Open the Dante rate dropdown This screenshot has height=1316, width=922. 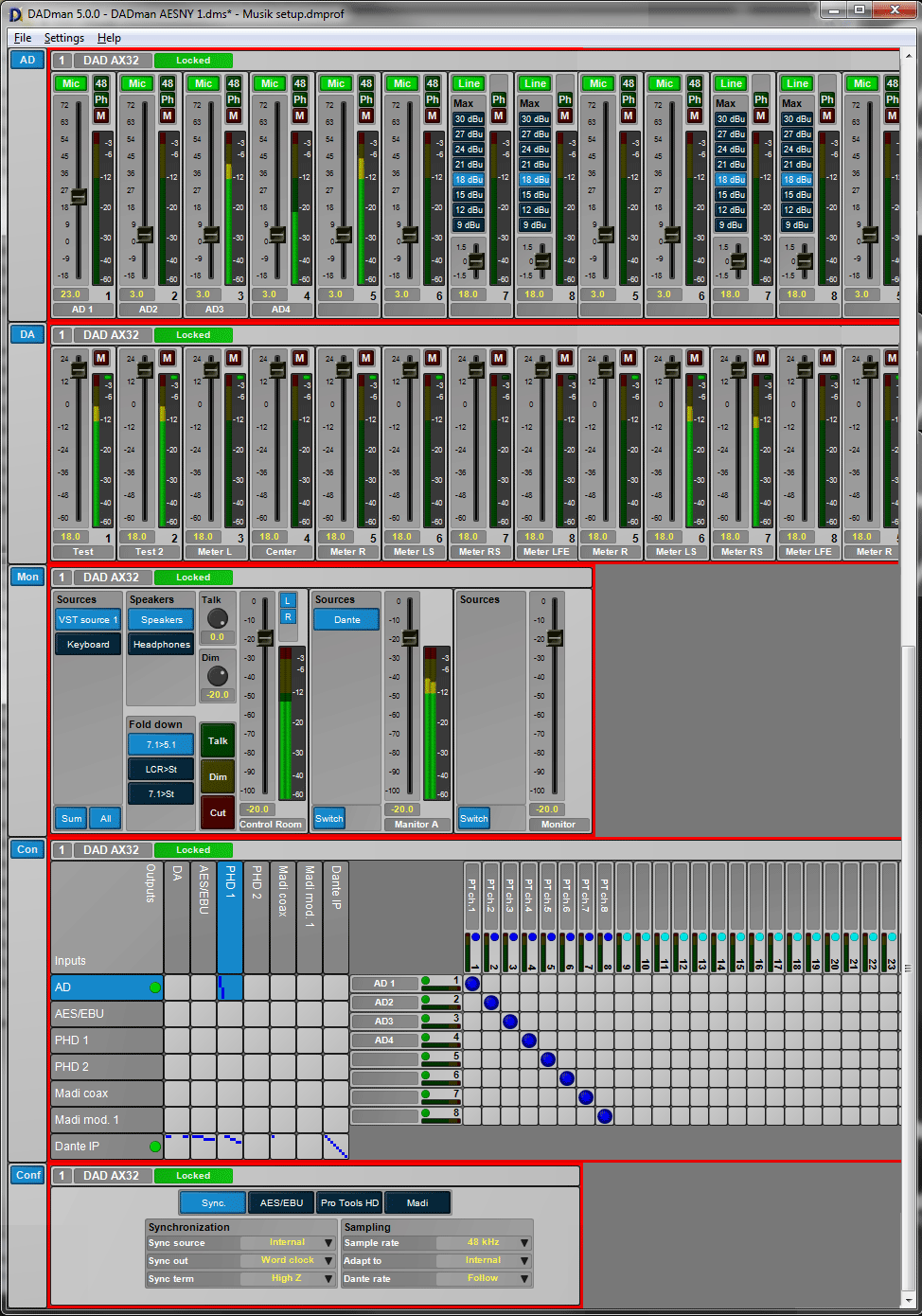click(x=524, y=1279)
